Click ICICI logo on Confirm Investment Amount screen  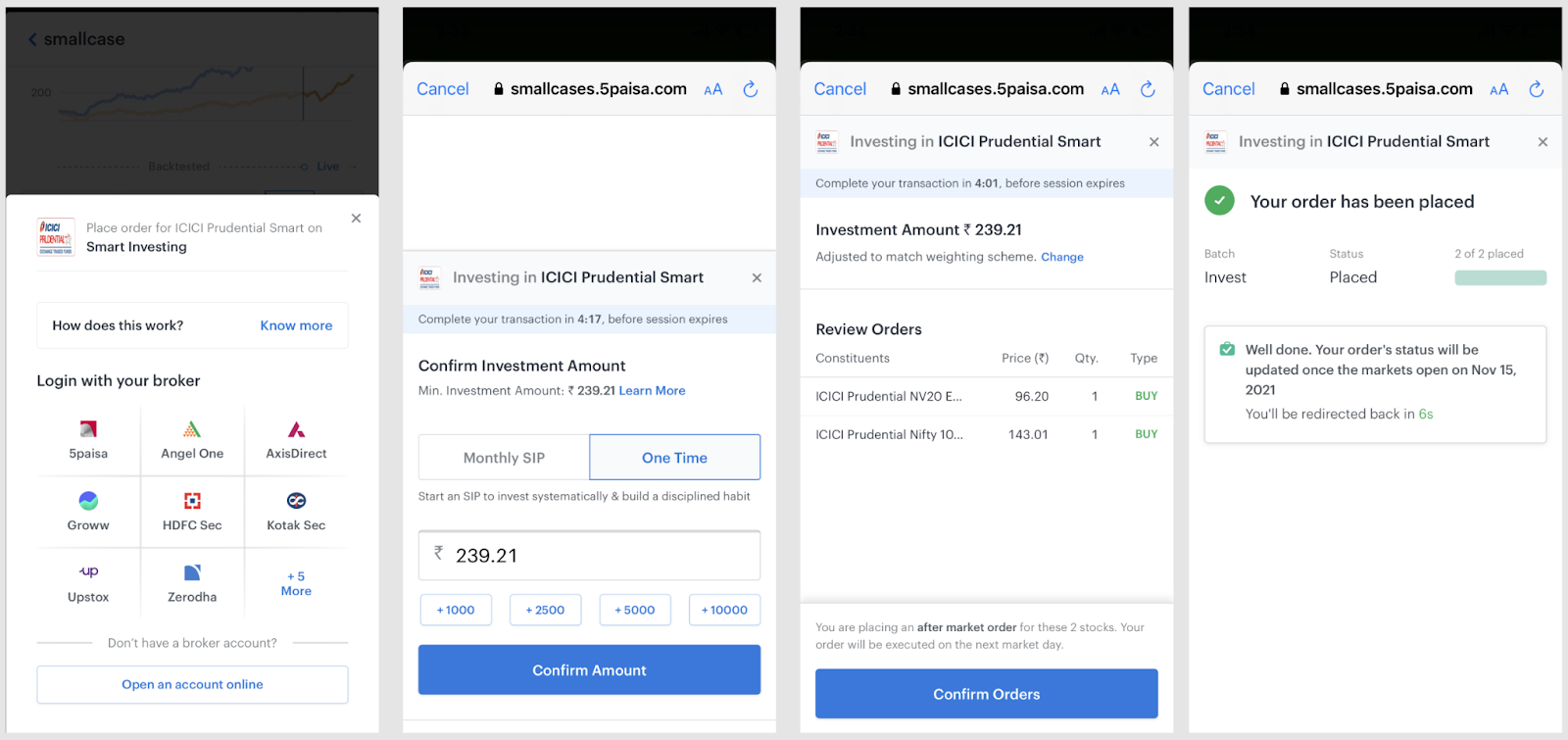tap(429, 278)
